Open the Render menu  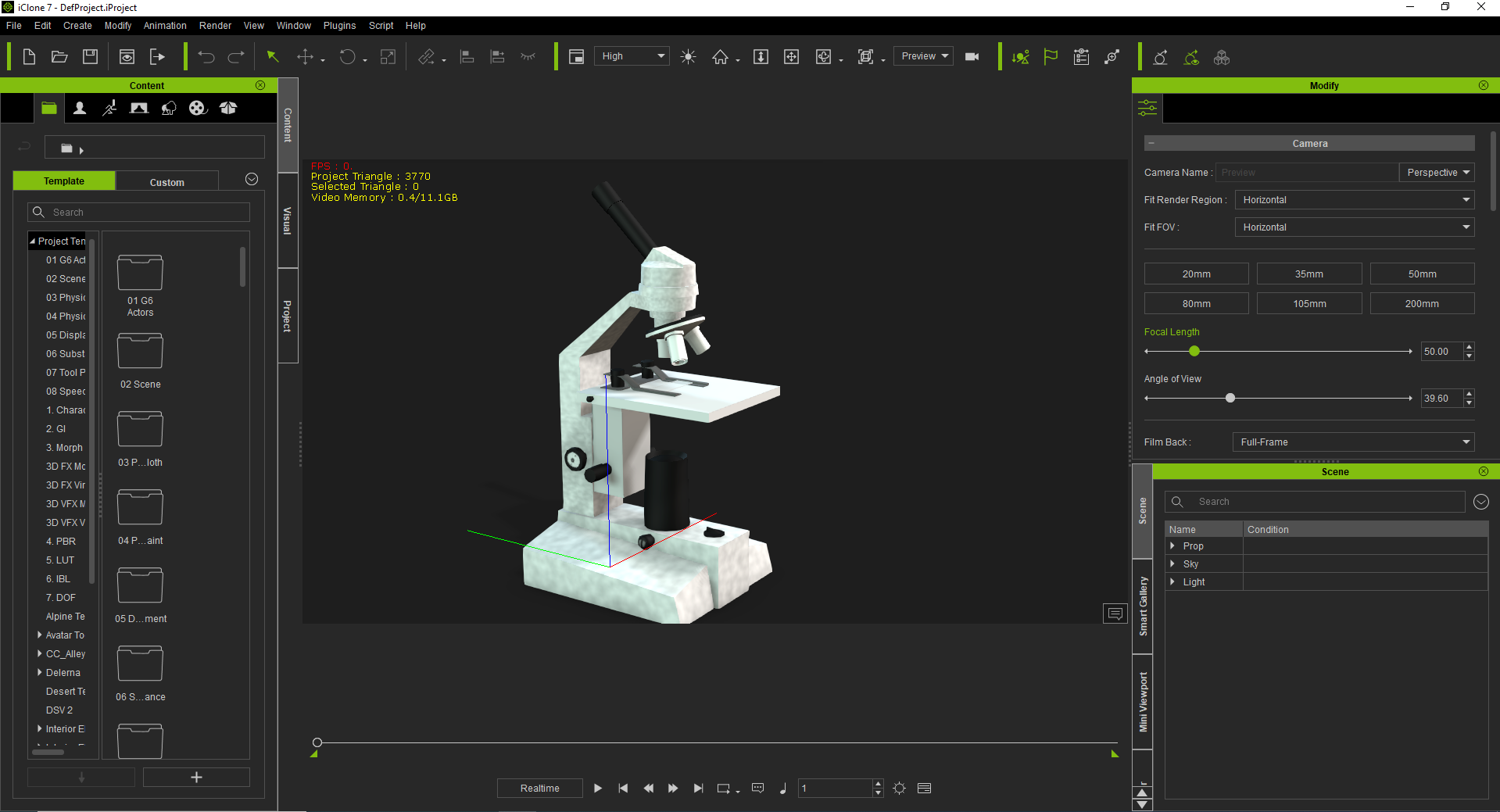(x=215, y=26)
